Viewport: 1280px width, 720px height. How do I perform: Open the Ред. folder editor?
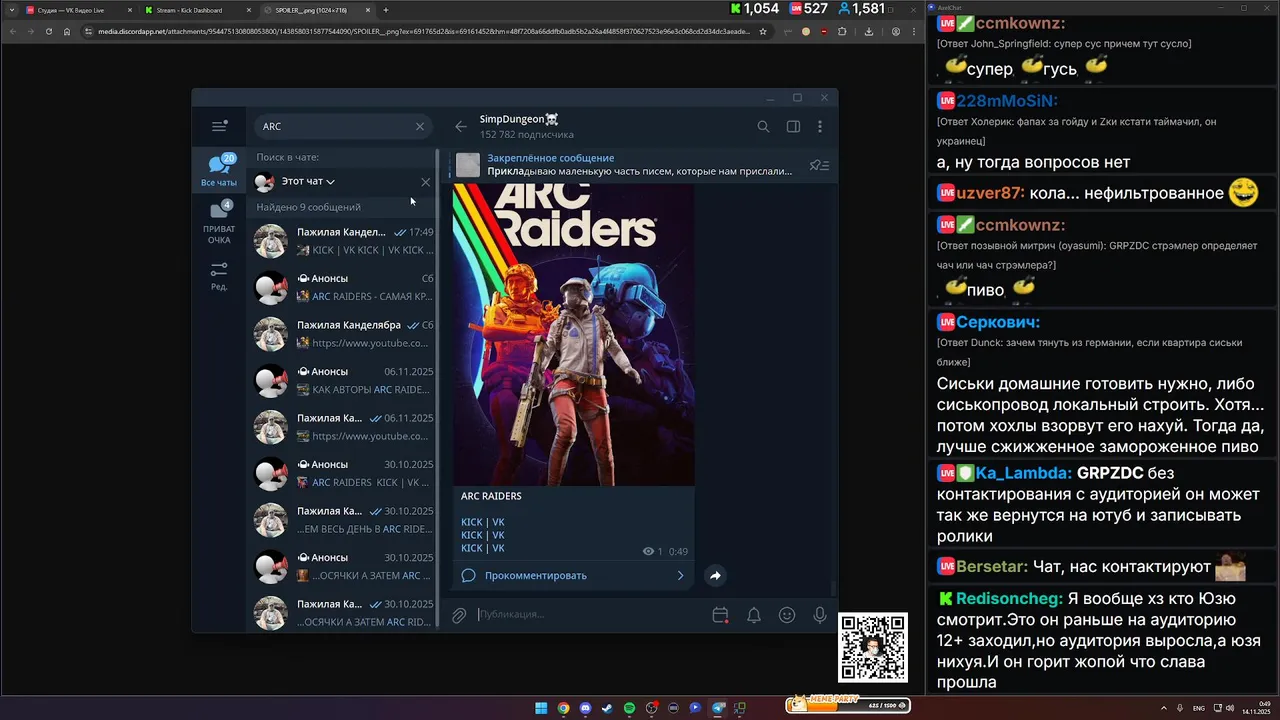coord(219,275)
